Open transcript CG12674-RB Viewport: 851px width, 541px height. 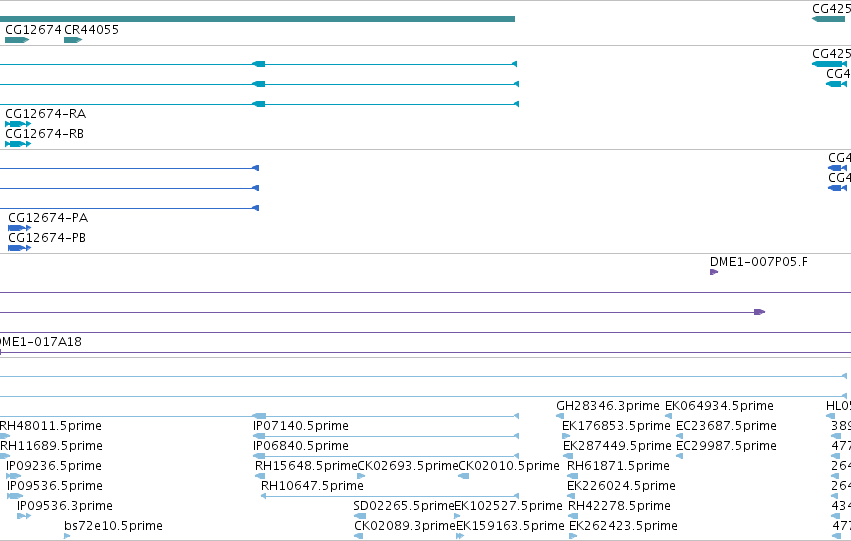coord(45,134)
